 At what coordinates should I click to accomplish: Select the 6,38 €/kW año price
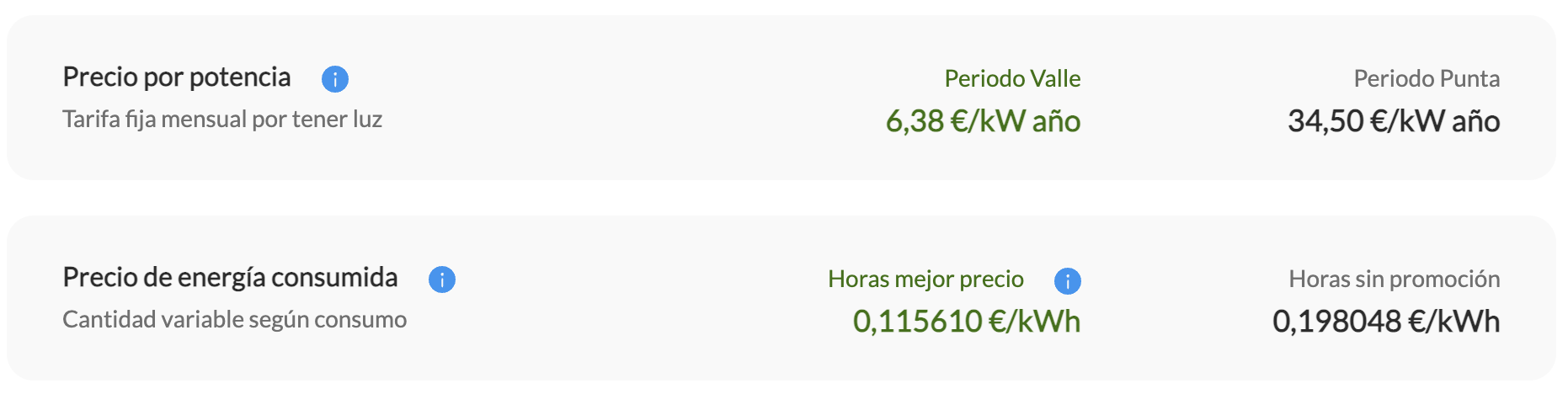982,121
